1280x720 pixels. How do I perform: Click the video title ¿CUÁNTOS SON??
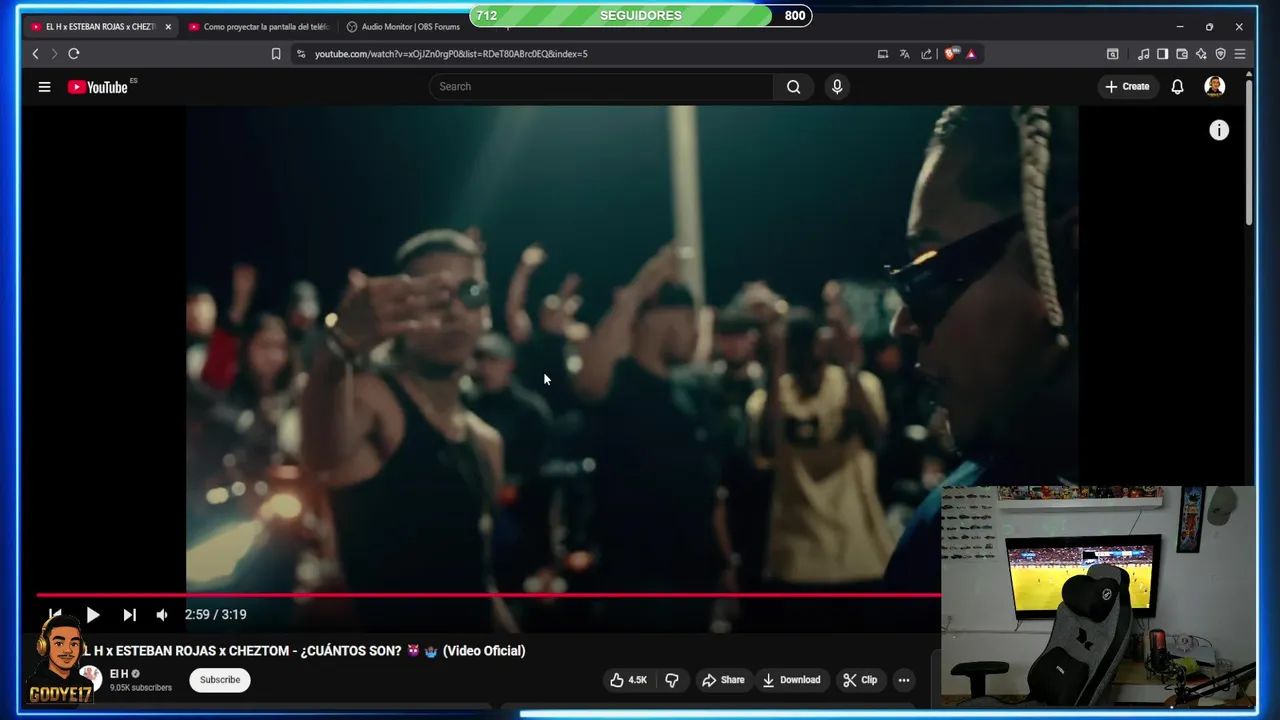point(304,651)
